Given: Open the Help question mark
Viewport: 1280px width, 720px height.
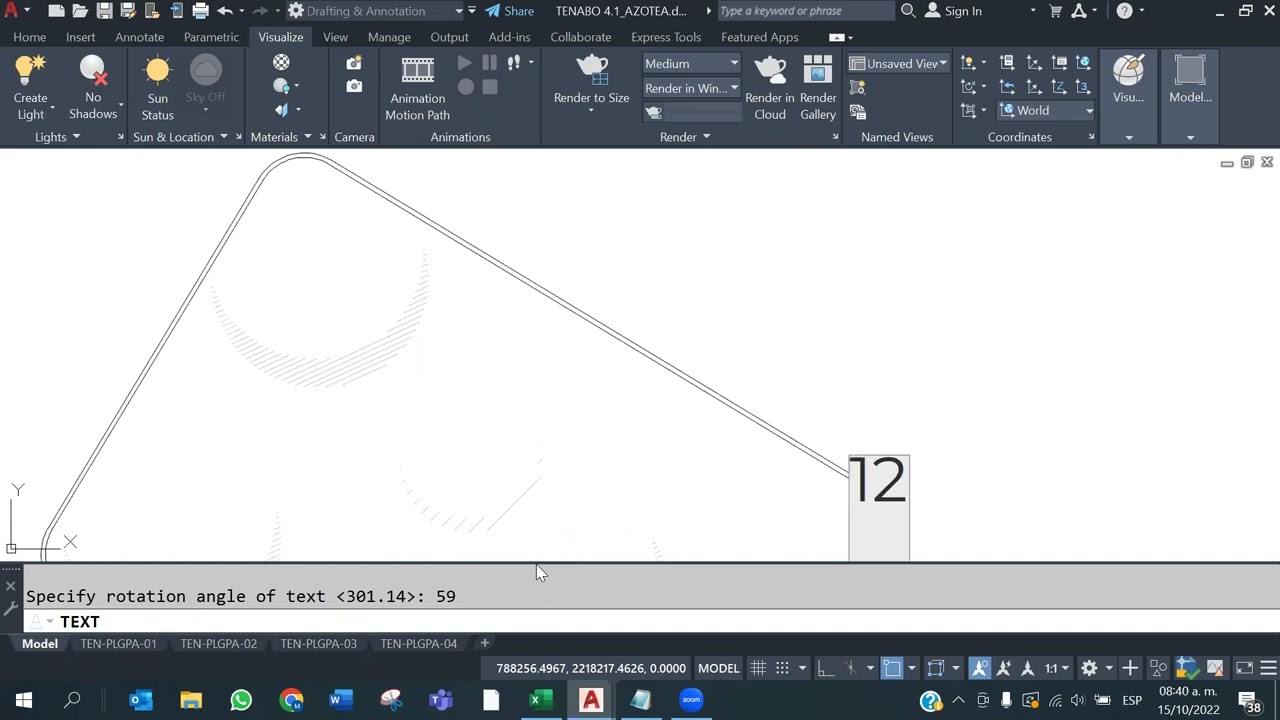Looking at the screenshot, I should [1125, 11].
